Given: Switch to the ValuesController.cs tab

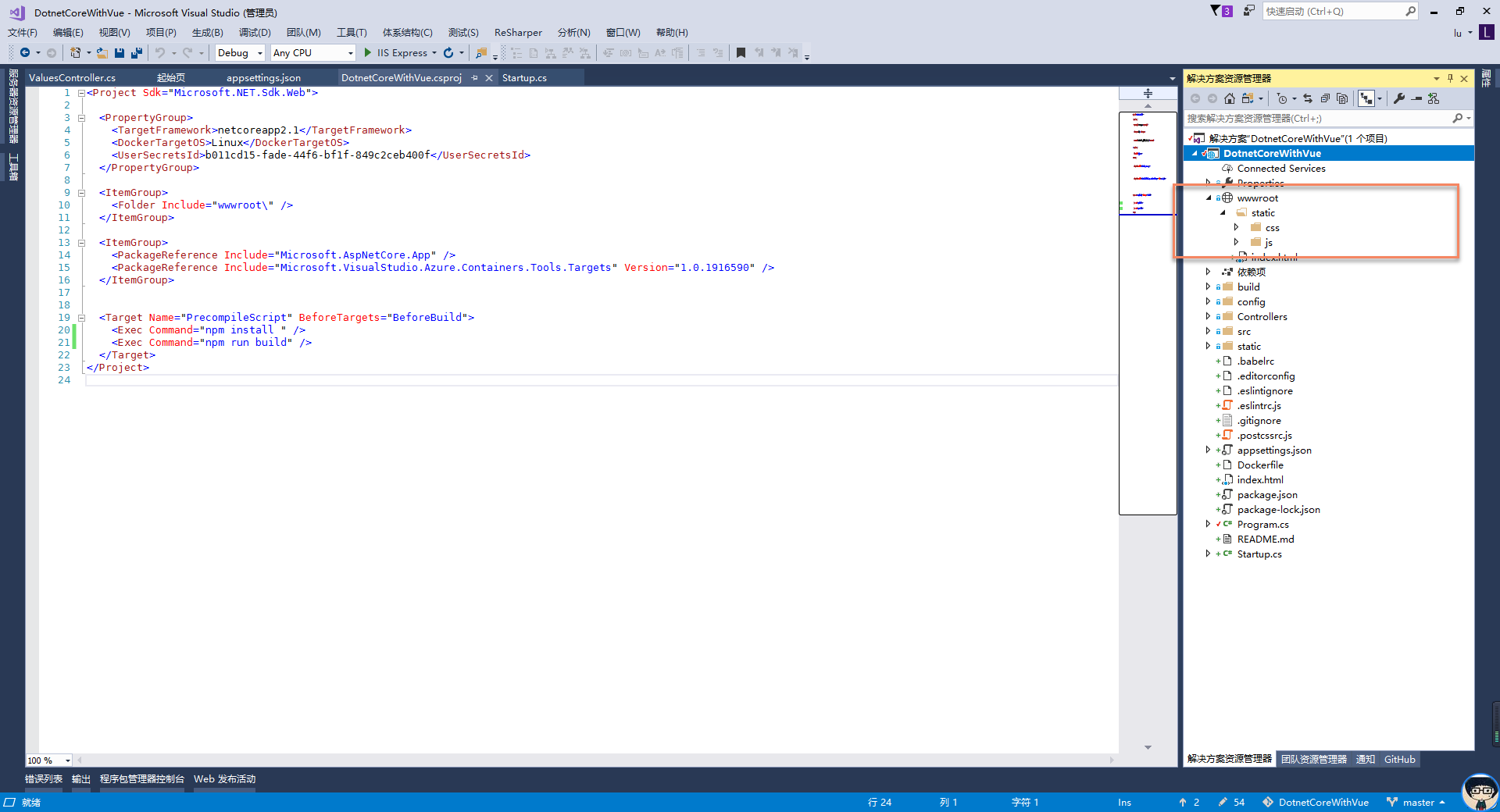Looking at the screenshot, I should [x=73, y=78].
